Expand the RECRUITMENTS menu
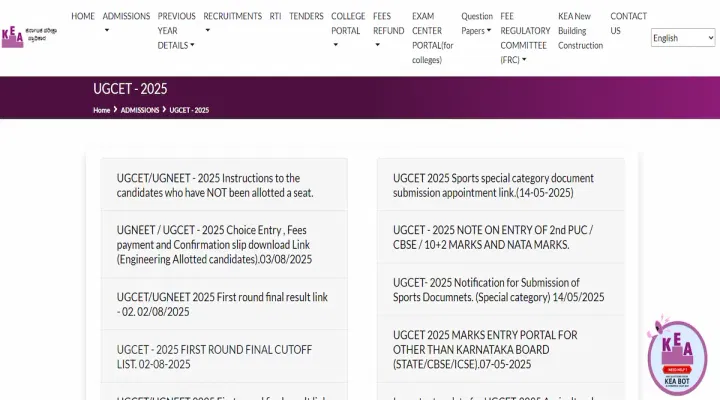 (232, 23)
